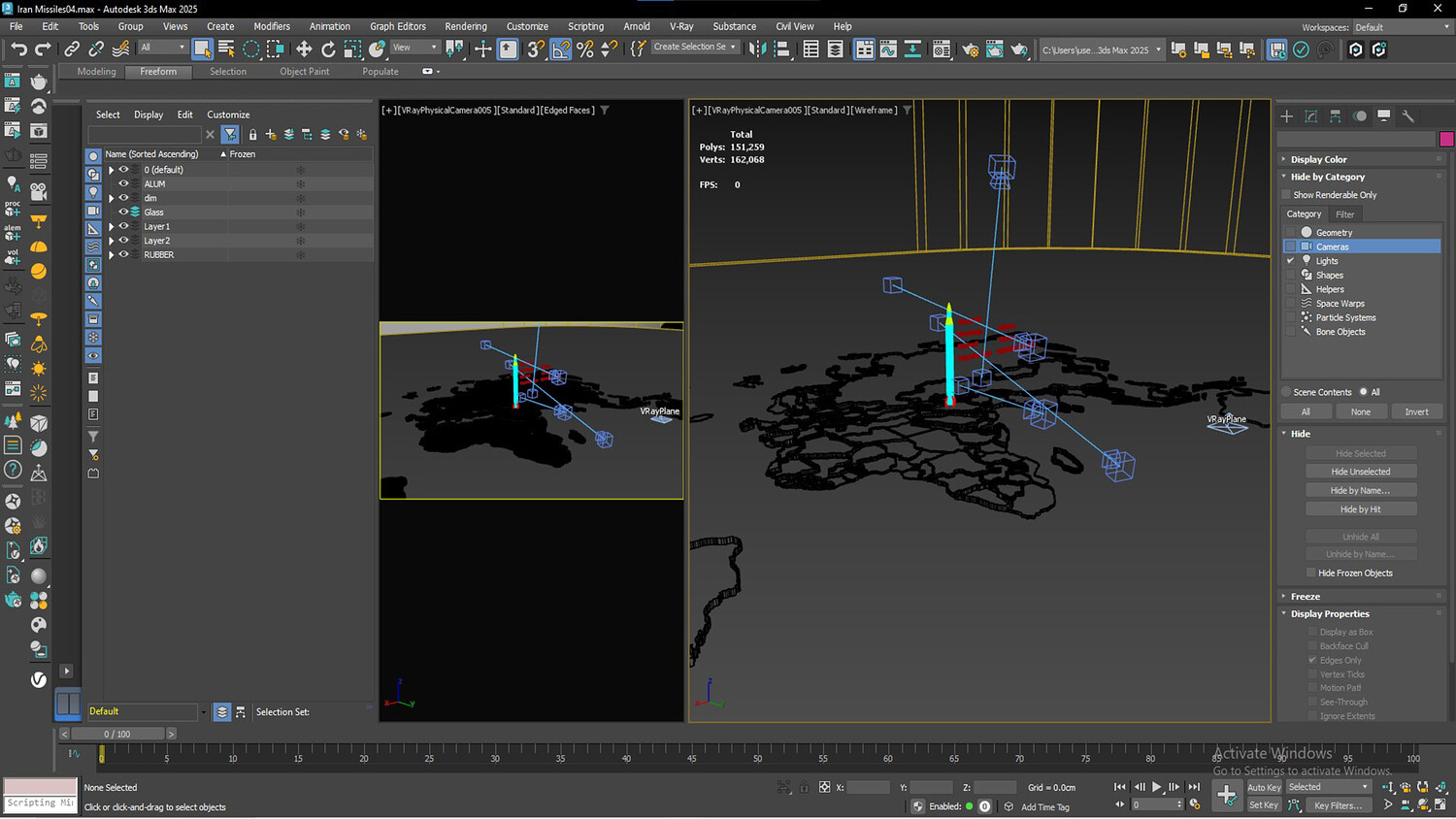
Task: Open the Curve Editor icon
Action: pos(888,49)
